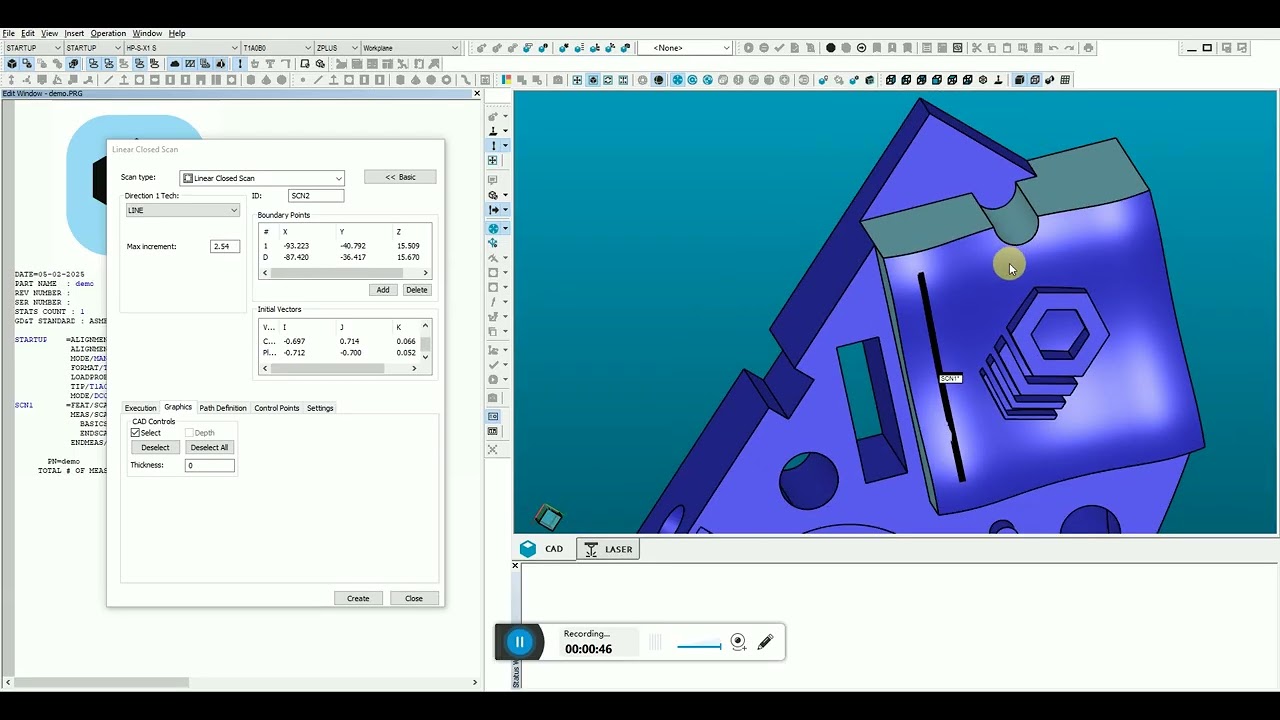Viewport: 1280px width, 720px height.
Task: Click the << Basic button
Action: (x=400, y=177)
